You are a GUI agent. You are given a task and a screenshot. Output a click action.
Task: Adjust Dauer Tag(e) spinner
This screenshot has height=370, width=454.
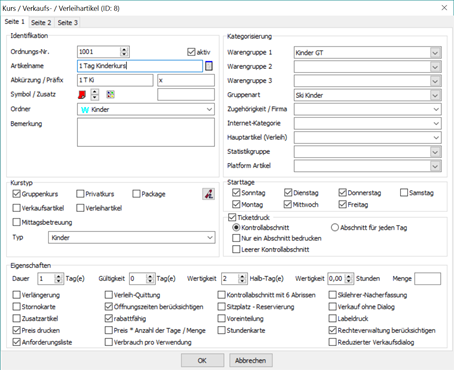coord(59,279)
